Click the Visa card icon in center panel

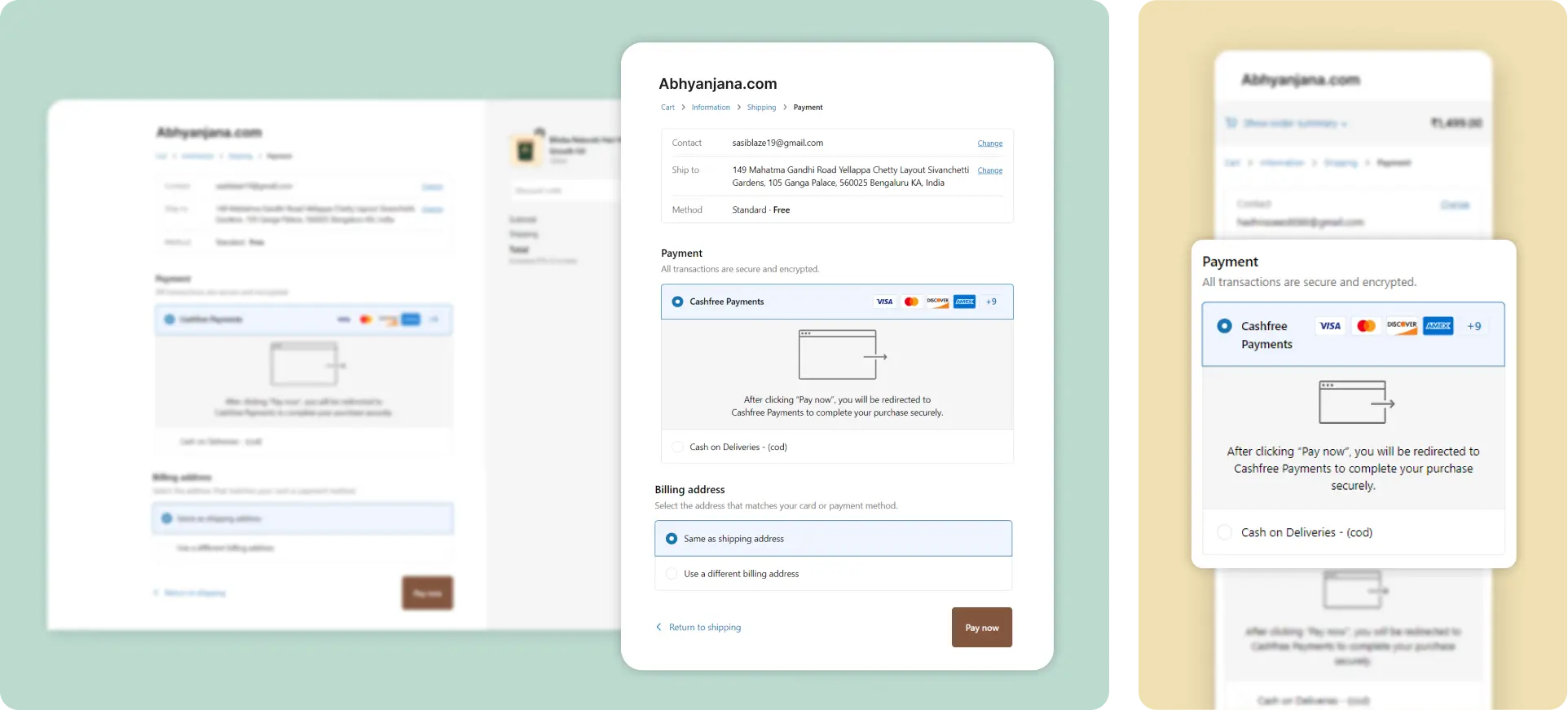click(884, 302)
